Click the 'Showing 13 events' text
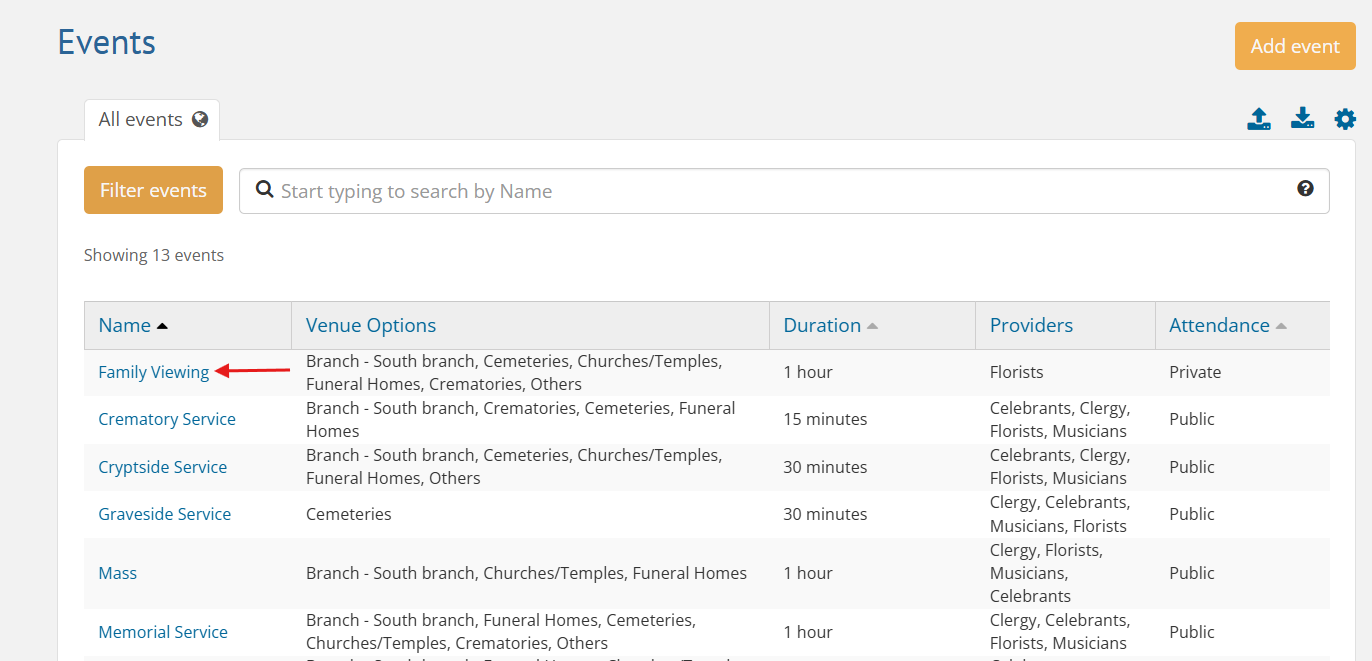The height and width of the screenshot is (661, 1372). click(154, 255)
